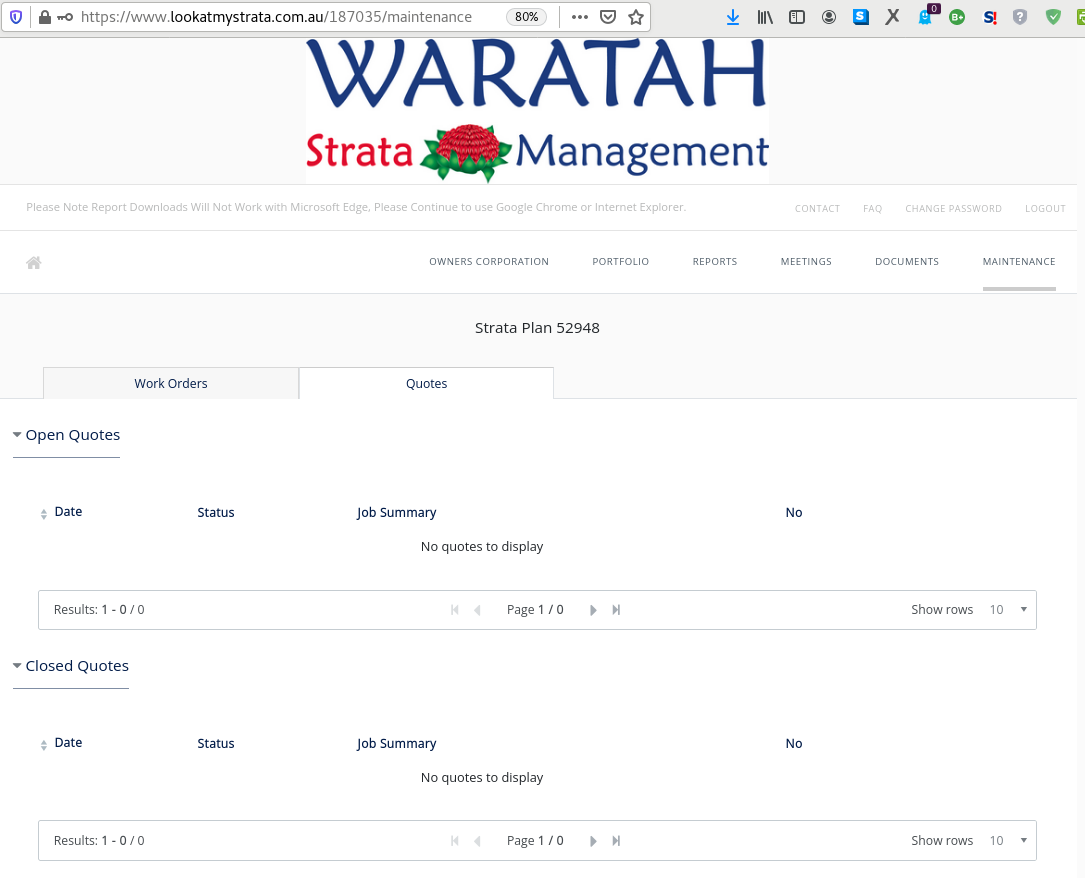Click the saved login key icon
Viewport: 1085px width, 878px height.
[65, 17]
